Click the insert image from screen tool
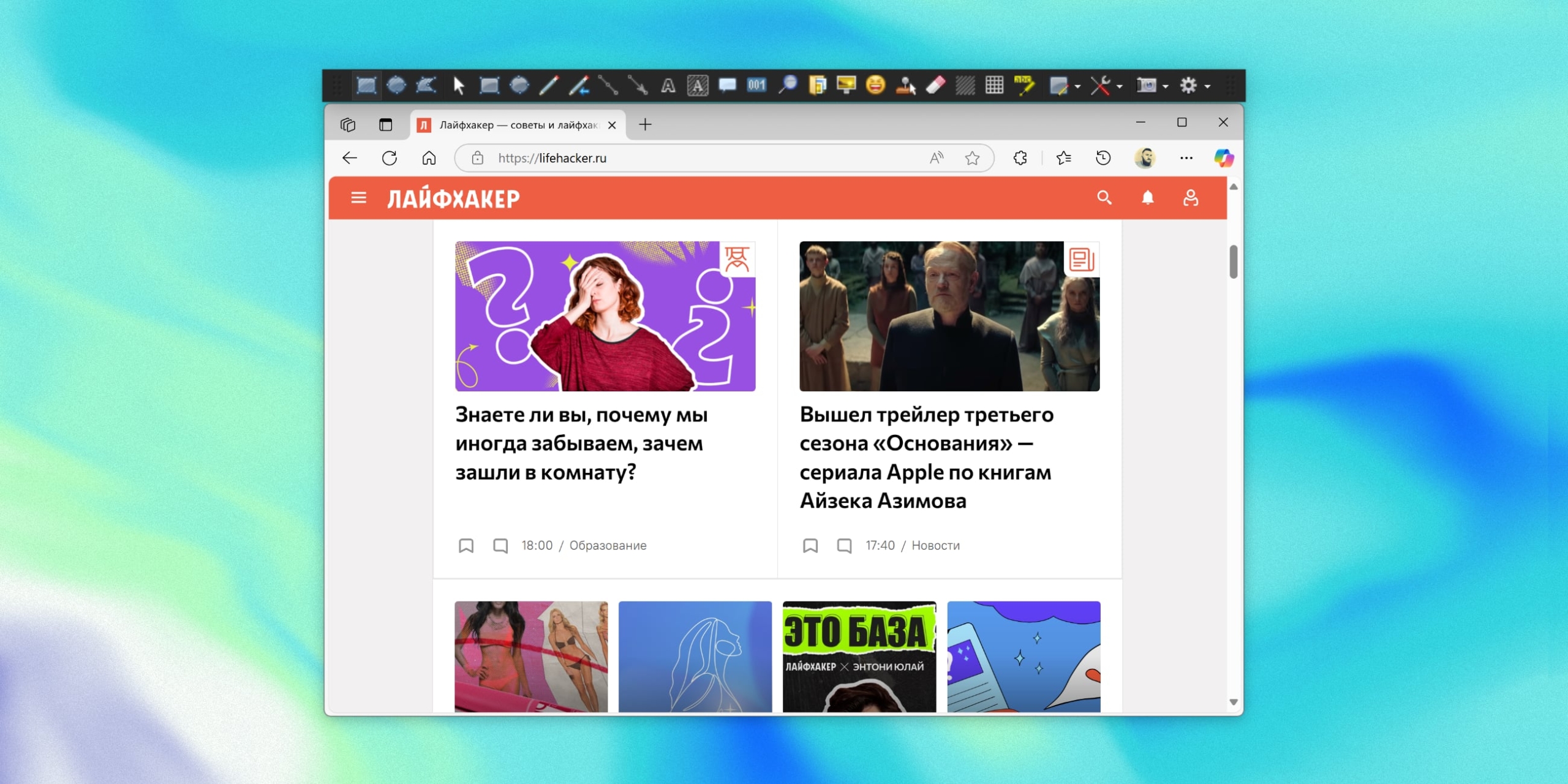This screenshot has height=784, width=1568. 846,85
